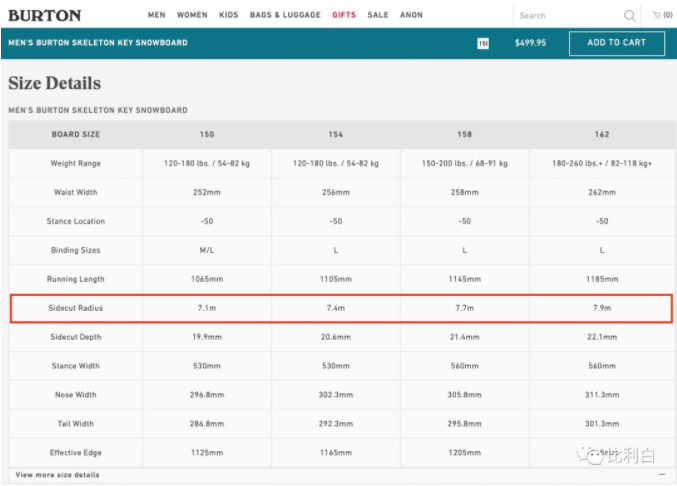
Task: Click the 7.7m sidecut radius cell
Action: 465,308
